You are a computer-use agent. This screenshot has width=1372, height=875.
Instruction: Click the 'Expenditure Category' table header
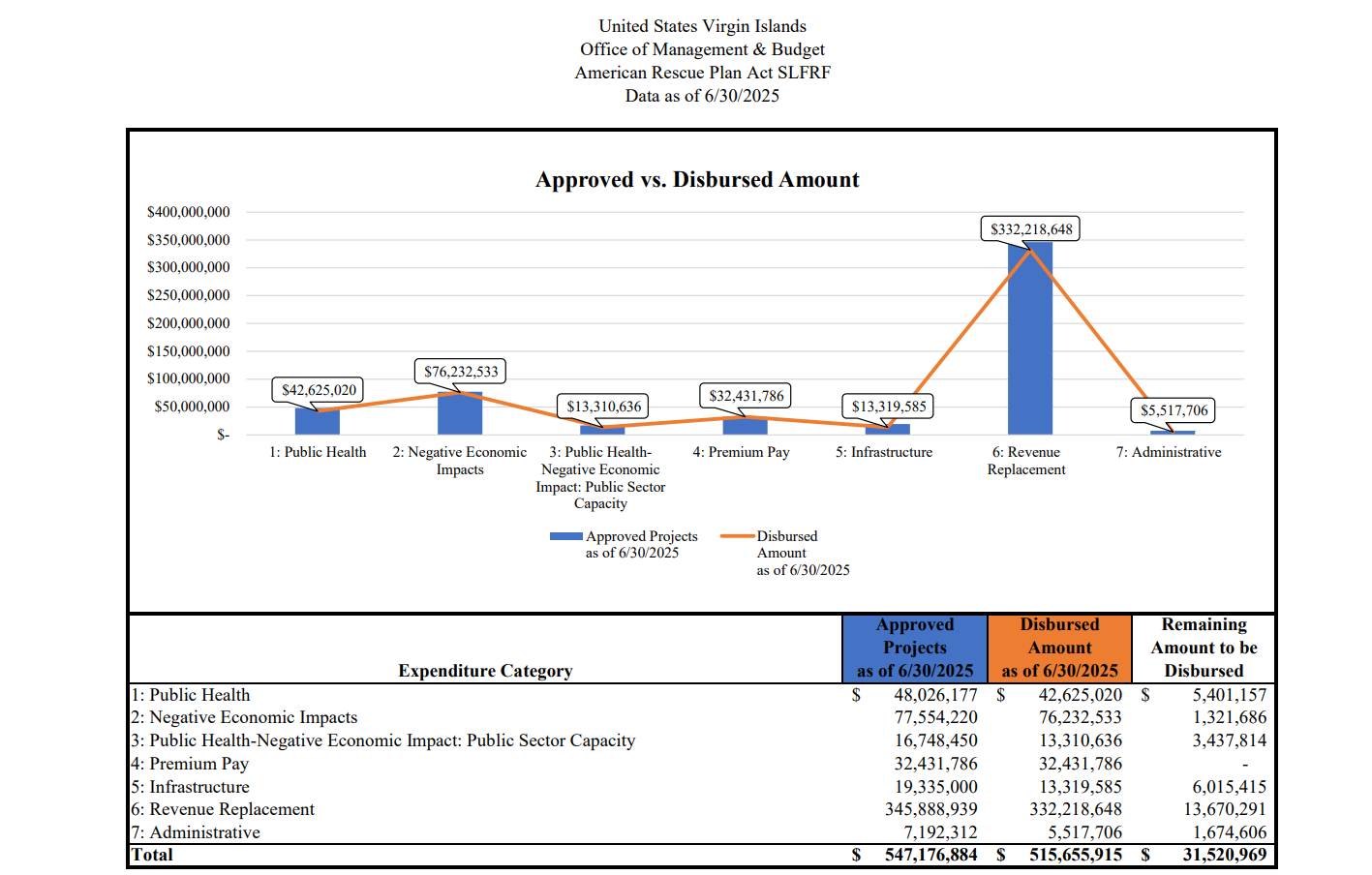pyautogui.click(x=485, y=671)
